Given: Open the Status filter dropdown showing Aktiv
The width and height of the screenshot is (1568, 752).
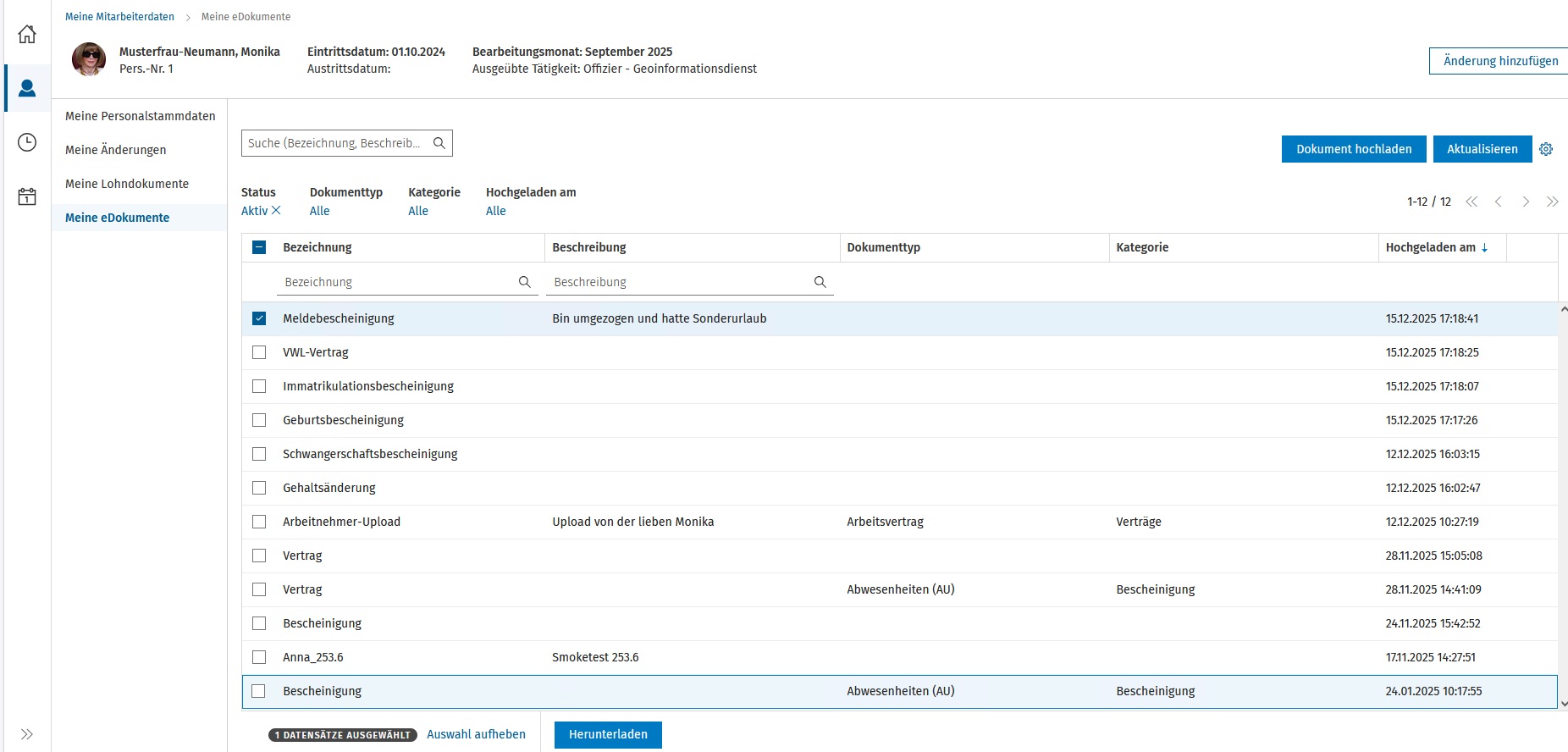Looking at the screenshot, I should pyautogui.click(x=254, y=211).
